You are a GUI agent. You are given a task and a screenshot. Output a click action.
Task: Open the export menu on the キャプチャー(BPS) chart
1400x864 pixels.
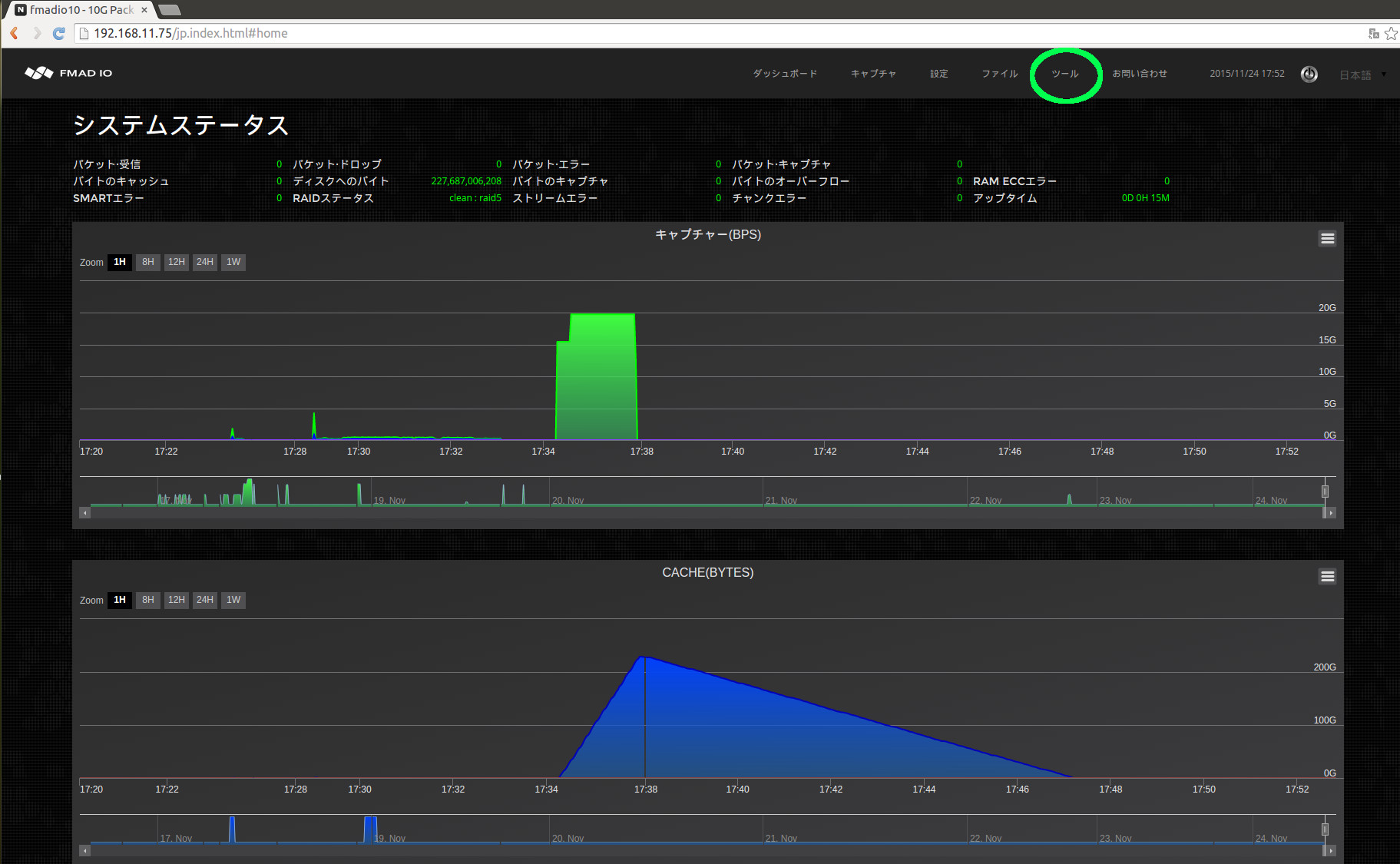tap(1327, 238)
